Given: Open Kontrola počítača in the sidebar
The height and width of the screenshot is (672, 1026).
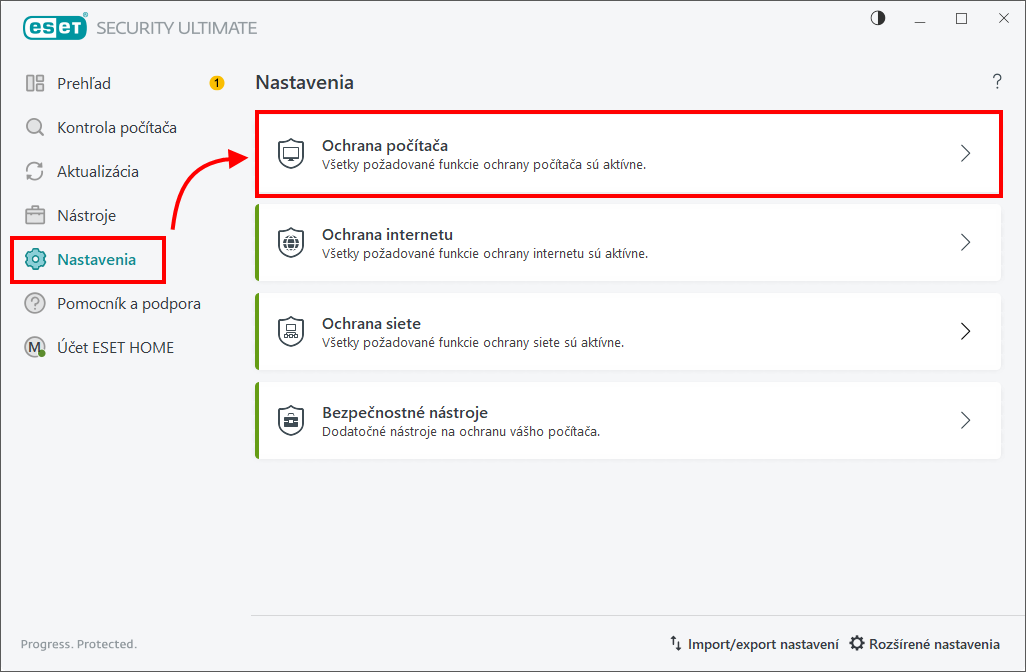Looking at the screenshot, I should [x=116, y=128].
